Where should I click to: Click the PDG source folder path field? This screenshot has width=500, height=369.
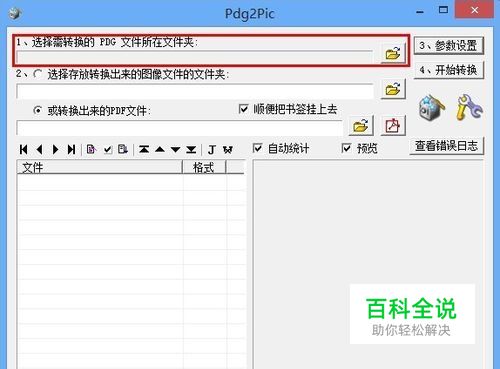coord(195,57)
